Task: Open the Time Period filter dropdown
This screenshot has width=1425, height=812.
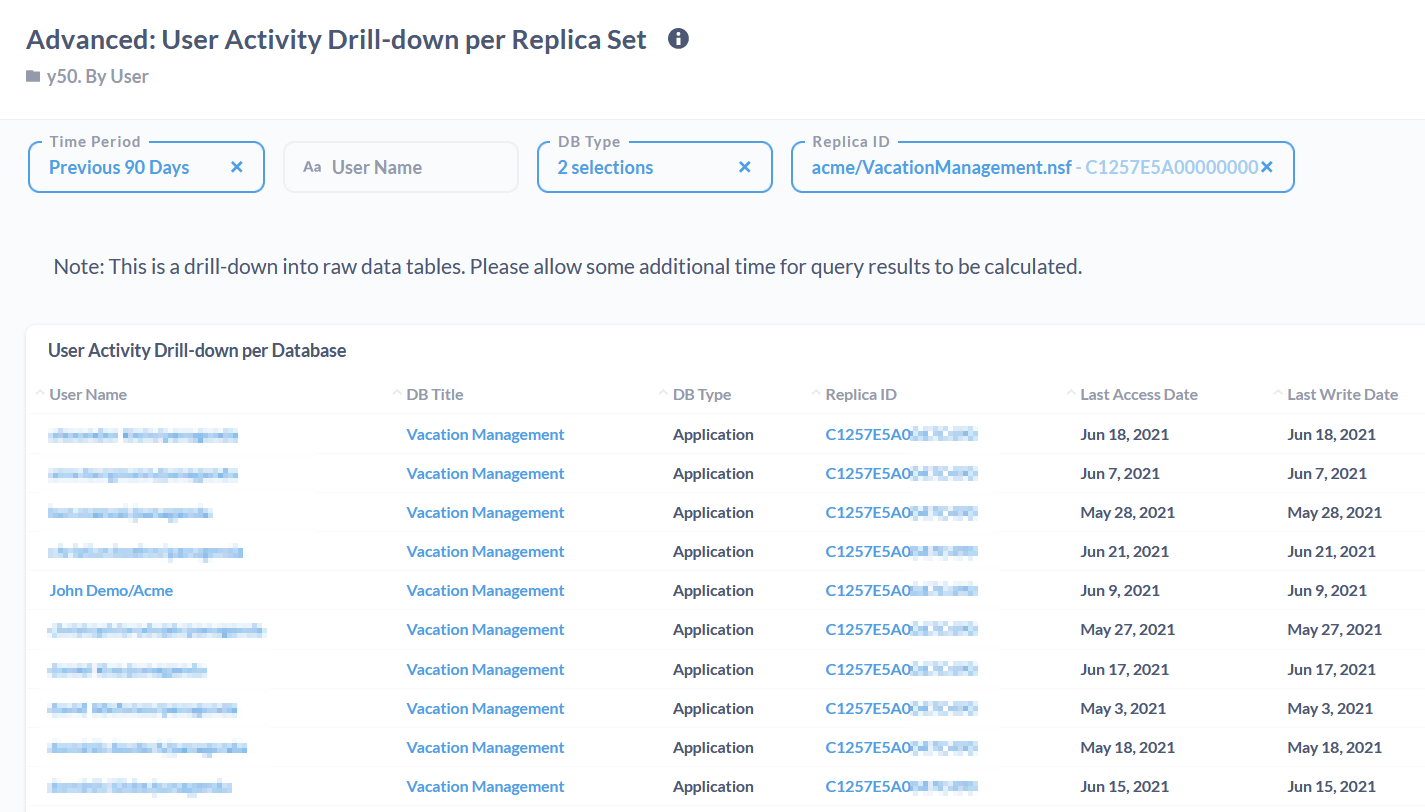Action: point(120,167)
